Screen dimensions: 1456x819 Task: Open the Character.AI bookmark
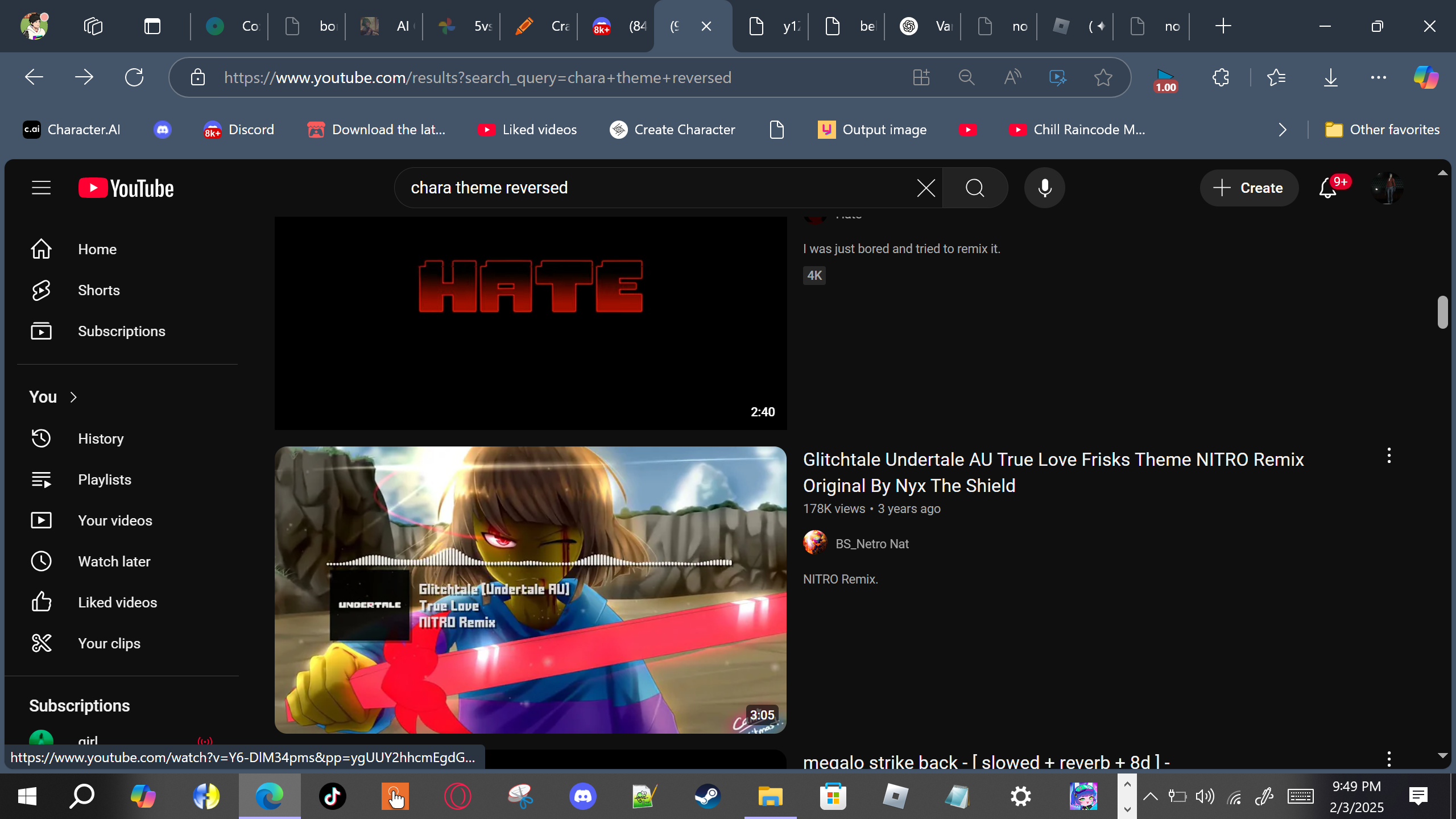[72, 130]
